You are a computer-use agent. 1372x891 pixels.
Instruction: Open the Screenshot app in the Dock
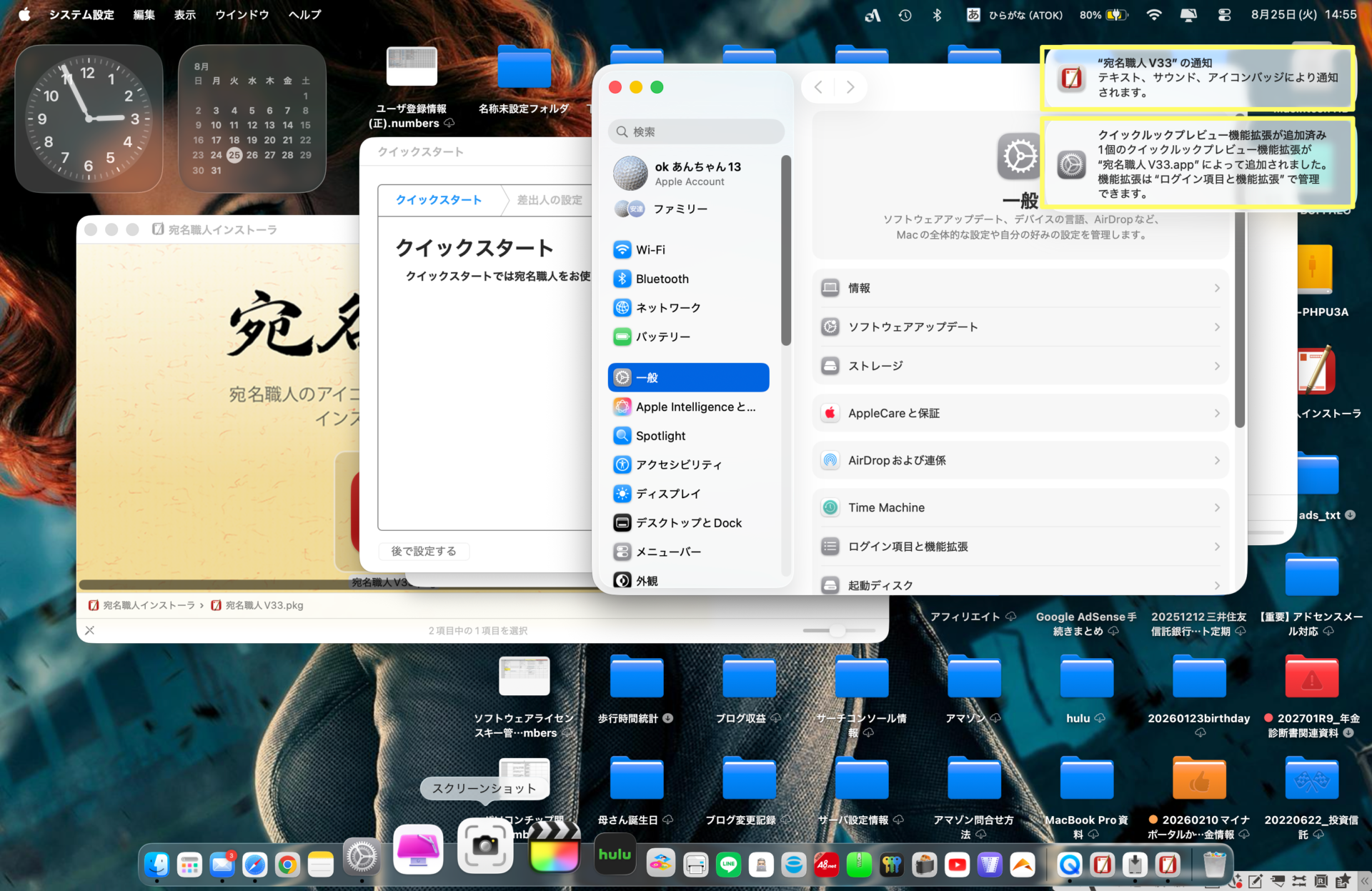[485, 847]
